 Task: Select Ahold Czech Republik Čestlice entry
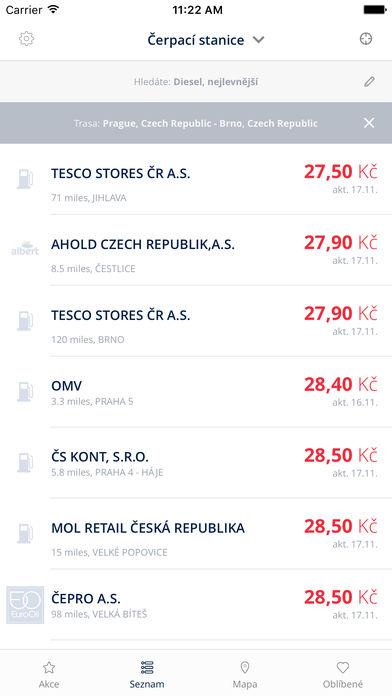(196, 250)
